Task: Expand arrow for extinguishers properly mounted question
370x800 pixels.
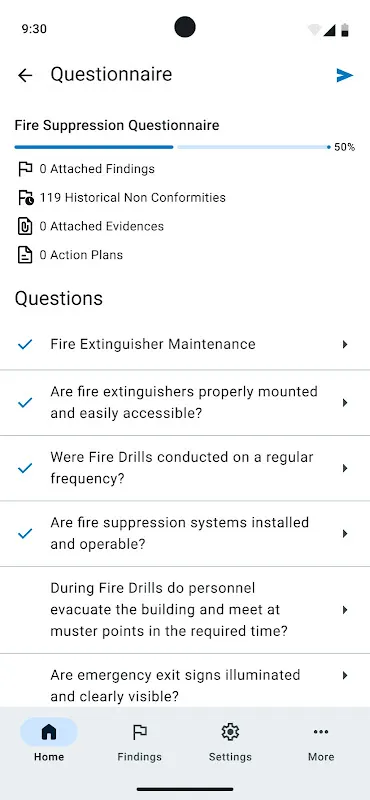Action: click(345, 403)
